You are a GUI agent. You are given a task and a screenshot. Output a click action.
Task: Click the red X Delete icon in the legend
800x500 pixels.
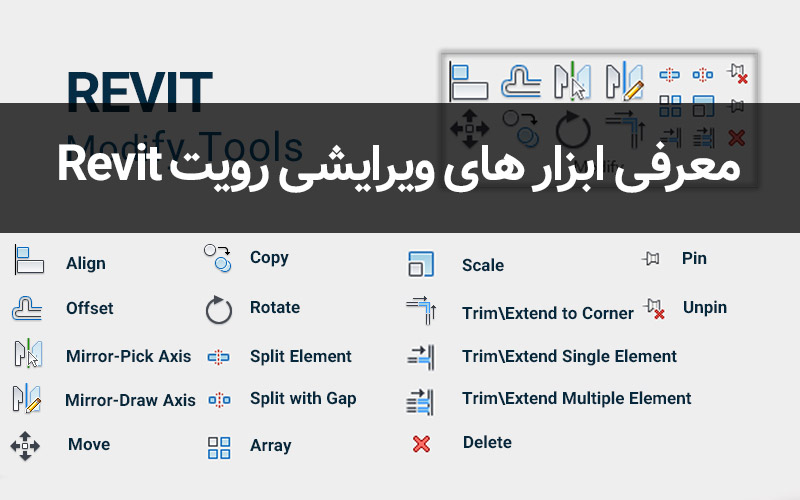click(x=421, y=444)
